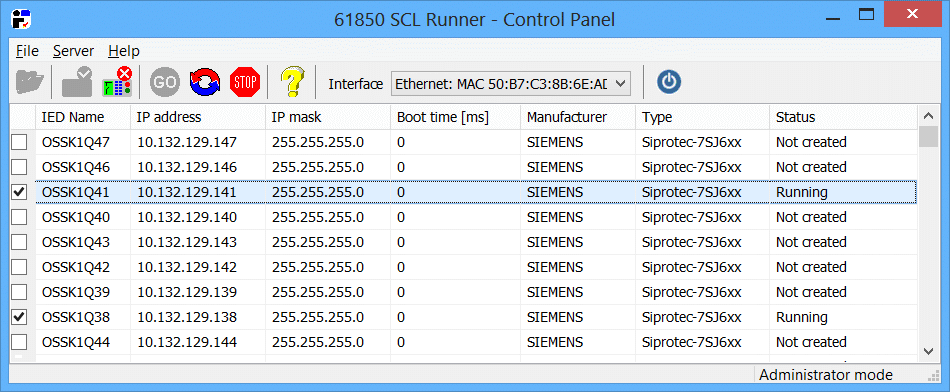Check the OSSK1Q42 row checkbox

pyautogui.click(x=19, y=267)
